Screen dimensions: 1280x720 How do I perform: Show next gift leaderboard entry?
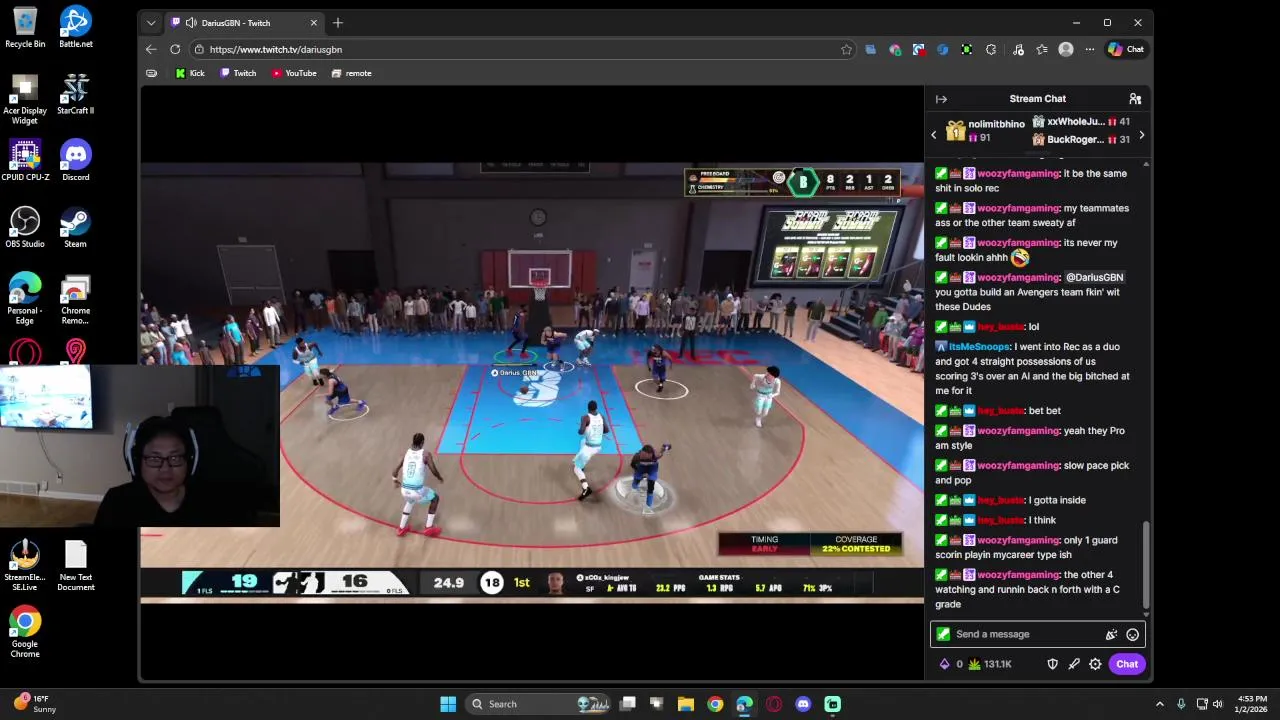pos(1141,135)
